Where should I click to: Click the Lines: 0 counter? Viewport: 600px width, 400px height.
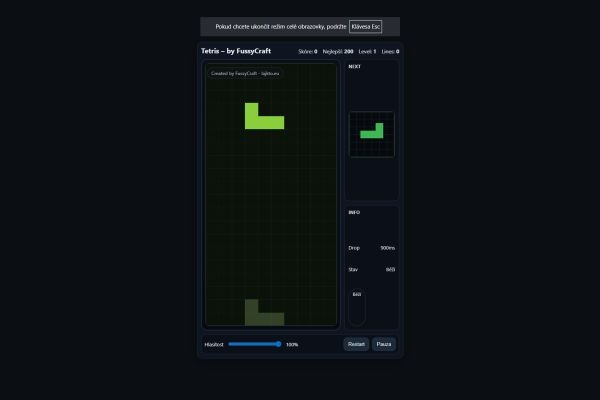[390, 52]
